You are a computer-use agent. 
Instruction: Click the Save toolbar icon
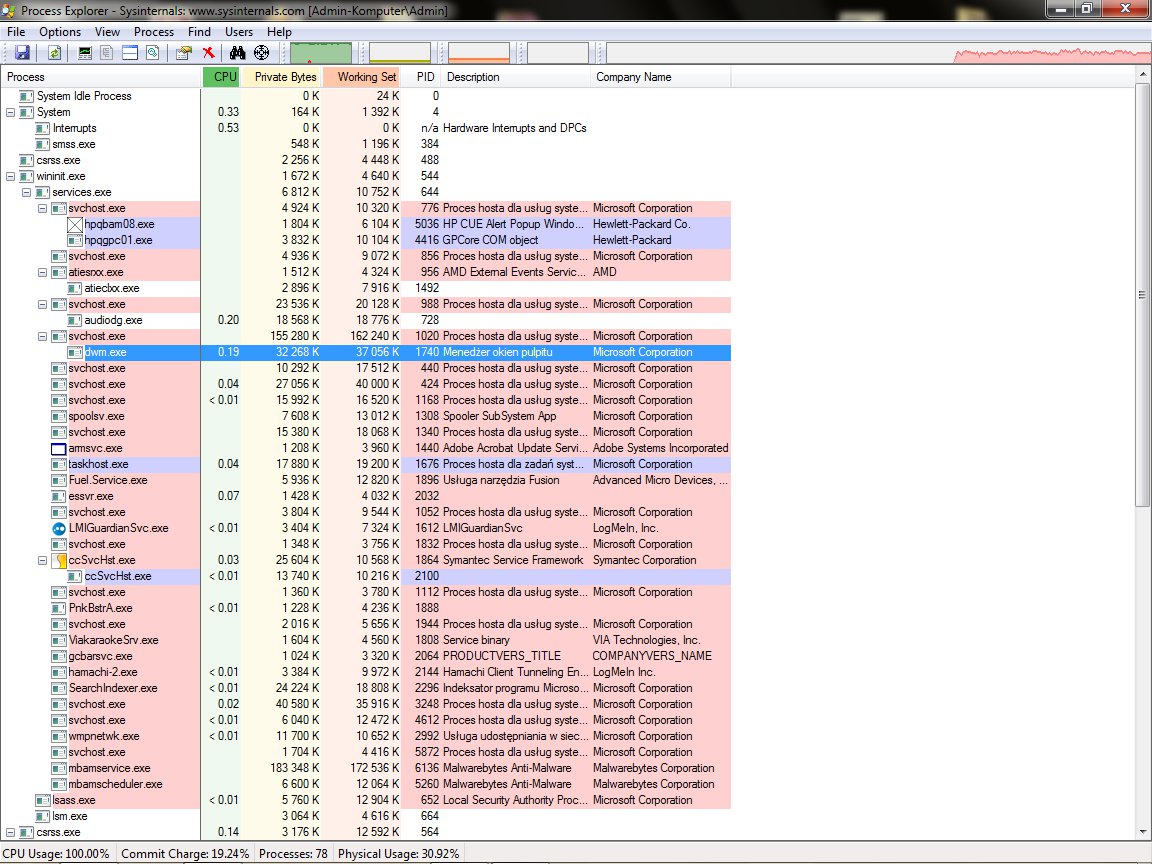[x=23, y=53]
